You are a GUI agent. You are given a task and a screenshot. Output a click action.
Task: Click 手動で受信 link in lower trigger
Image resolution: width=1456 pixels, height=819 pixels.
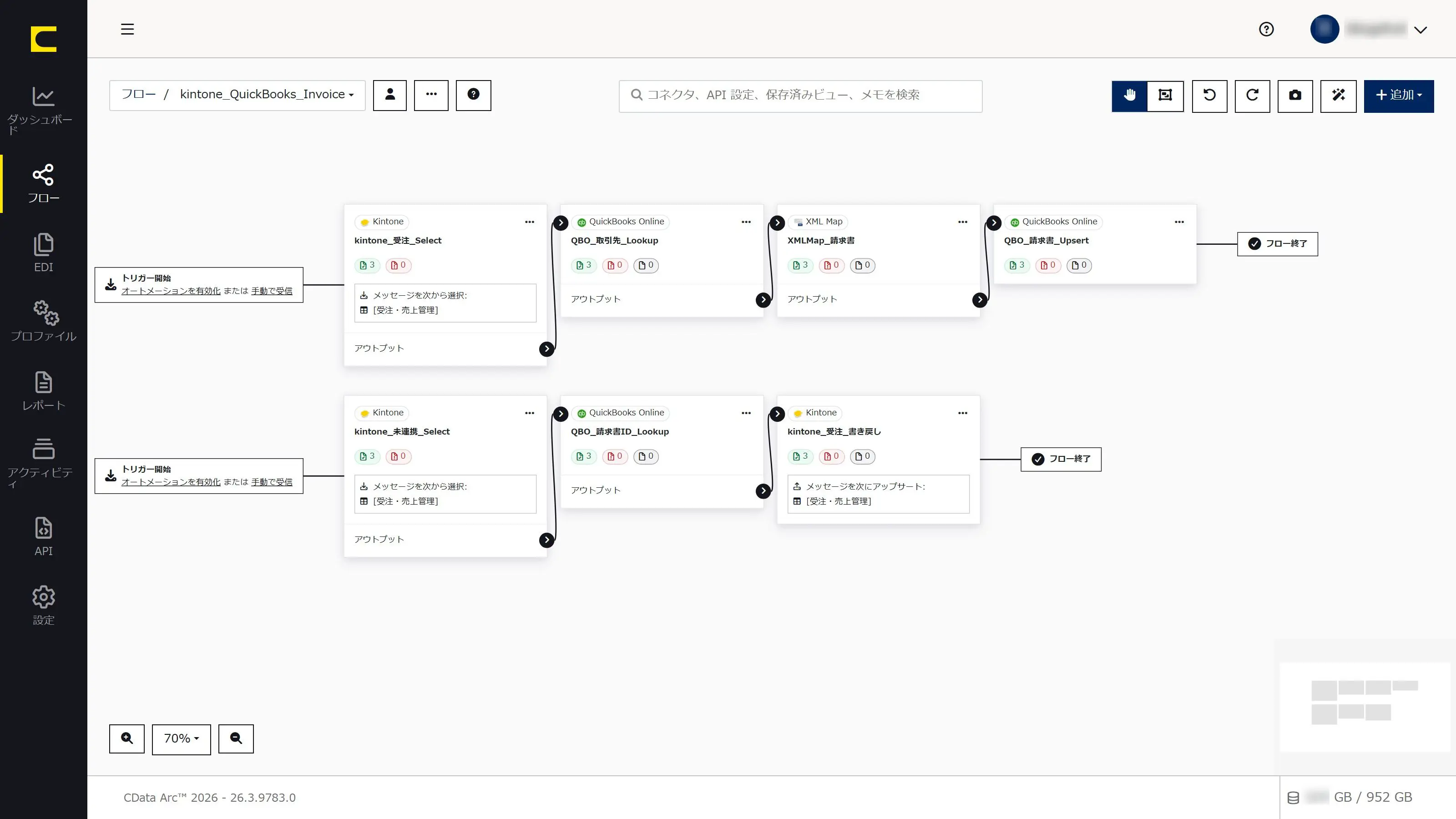point(272,481)
